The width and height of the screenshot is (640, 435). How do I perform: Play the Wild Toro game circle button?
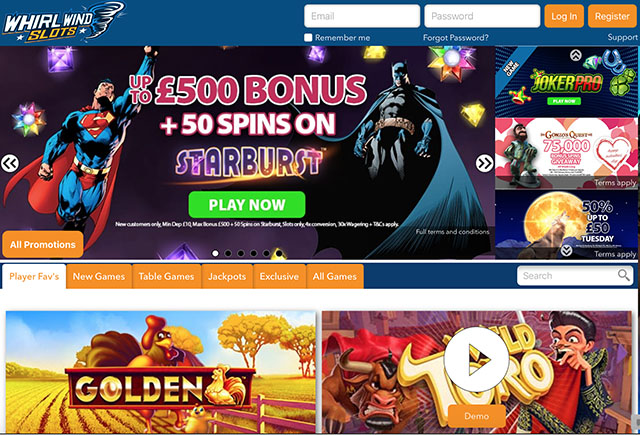click(476, 359)
